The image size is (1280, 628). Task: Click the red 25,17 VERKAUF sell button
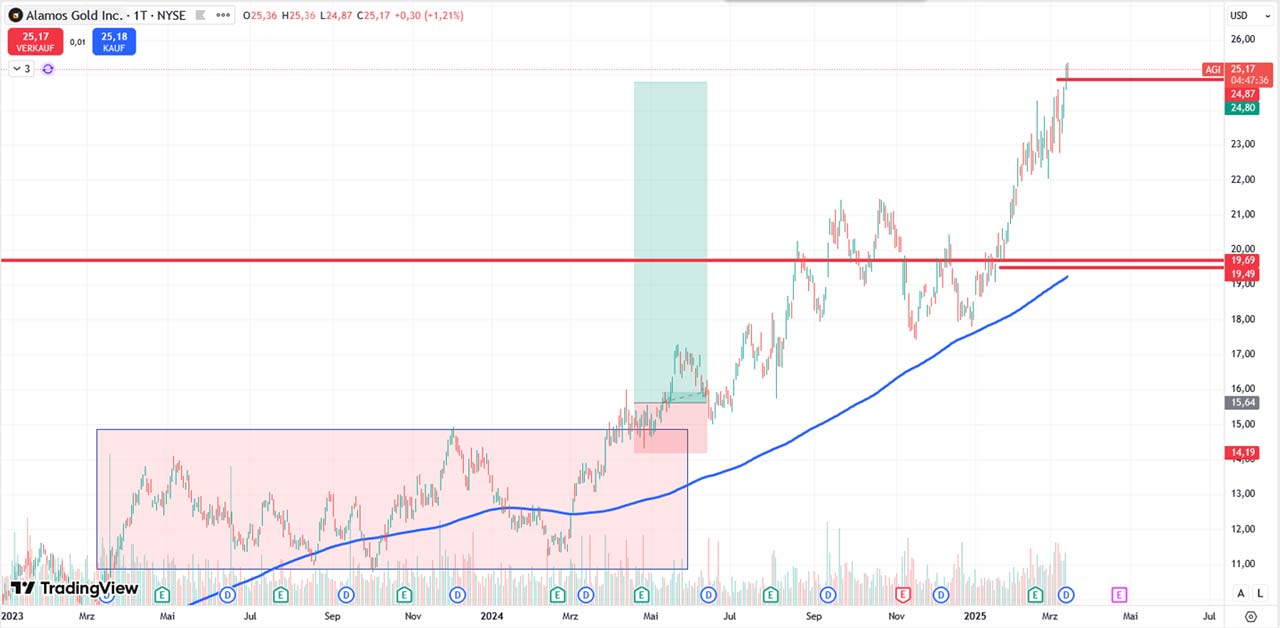click(35, 42)
